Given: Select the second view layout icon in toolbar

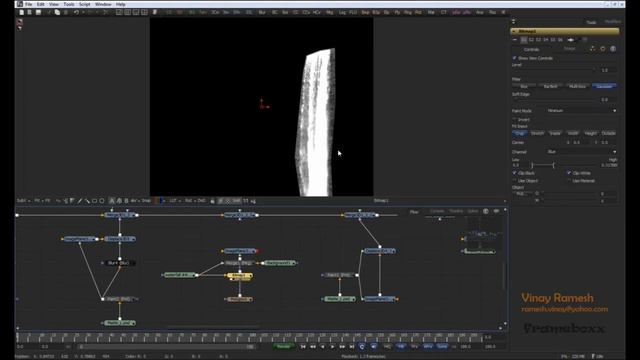Looking at the screenshot, I should [127, 12].
